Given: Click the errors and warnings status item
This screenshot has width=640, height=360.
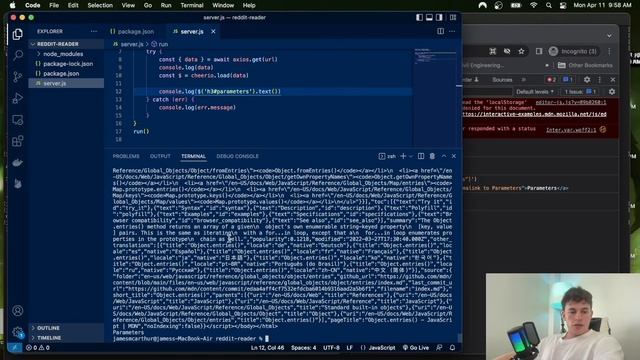Looking at the screenshot, I should pyautogui.click(x=38, y=348).
